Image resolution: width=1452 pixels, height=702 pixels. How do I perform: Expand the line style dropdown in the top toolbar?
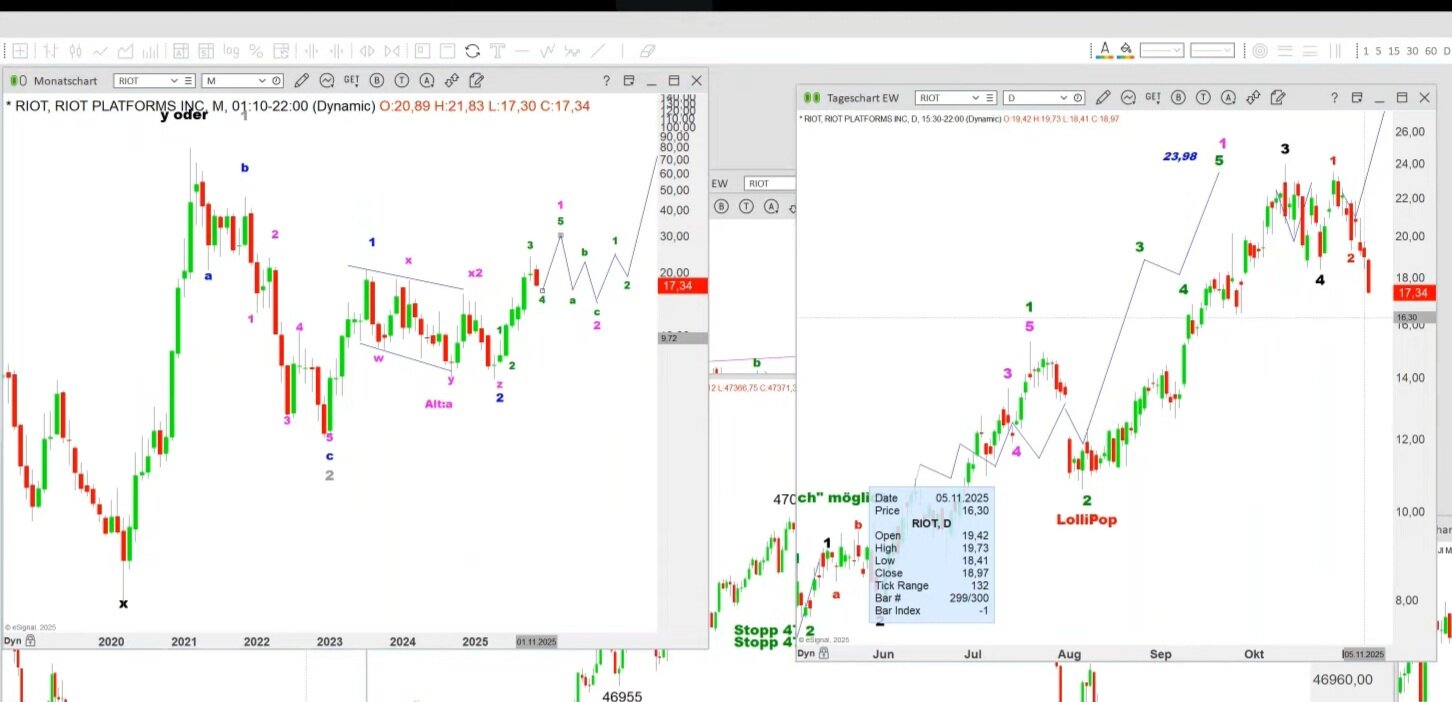click(x=1162, y=50)
